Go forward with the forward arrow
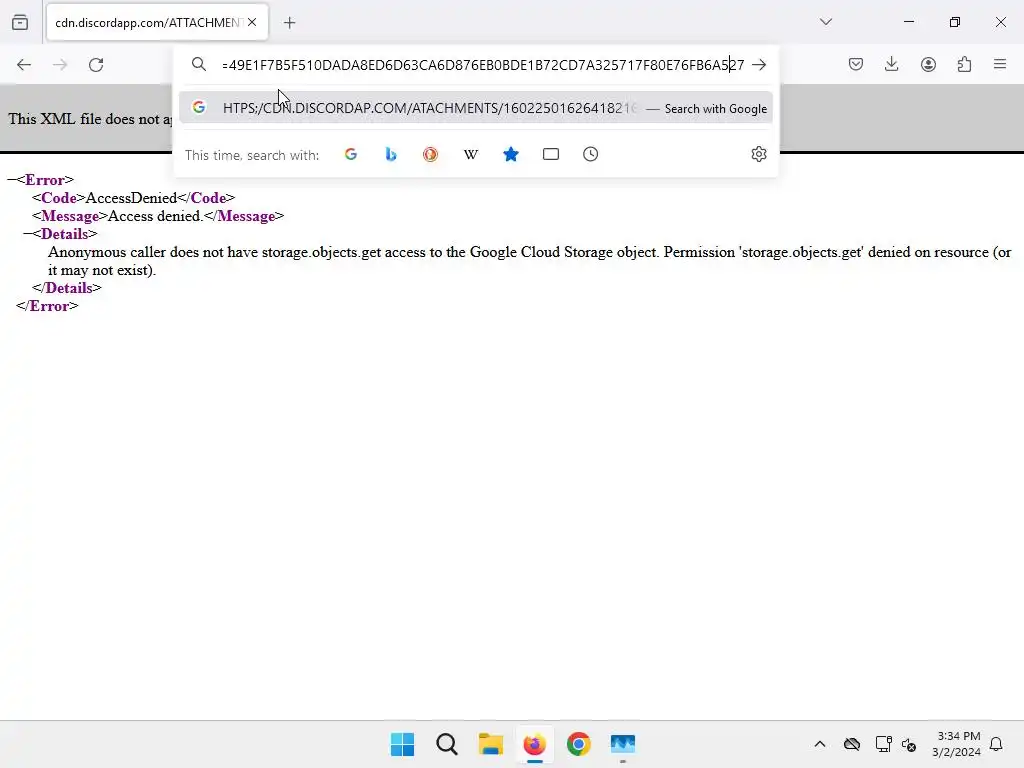 coord(60,65)
